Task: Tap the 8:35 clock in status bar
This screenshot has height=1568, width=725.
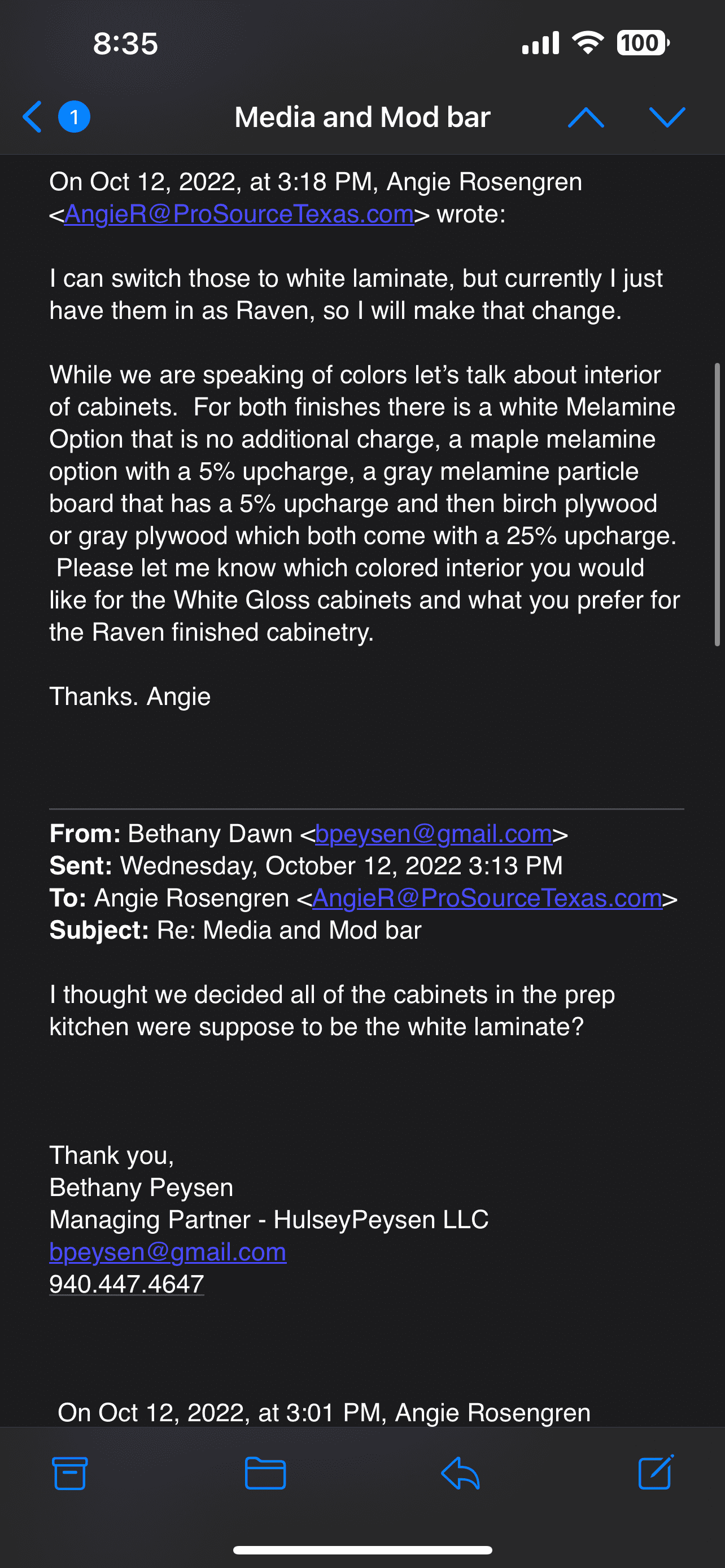Action: click(x=125, y=44)
